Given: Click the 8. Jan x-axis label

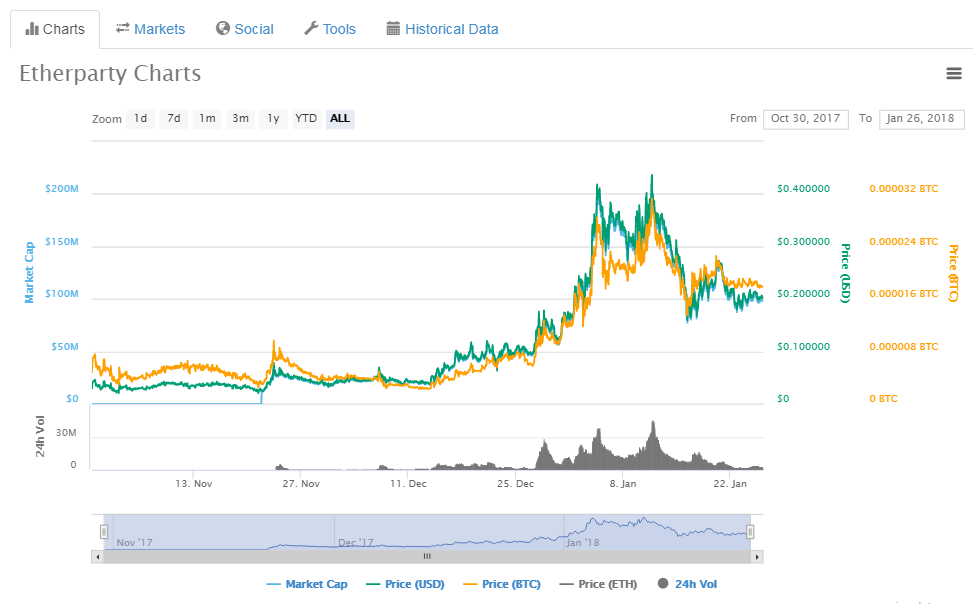Looking at the screenshot, I should (x=623, y=484).
